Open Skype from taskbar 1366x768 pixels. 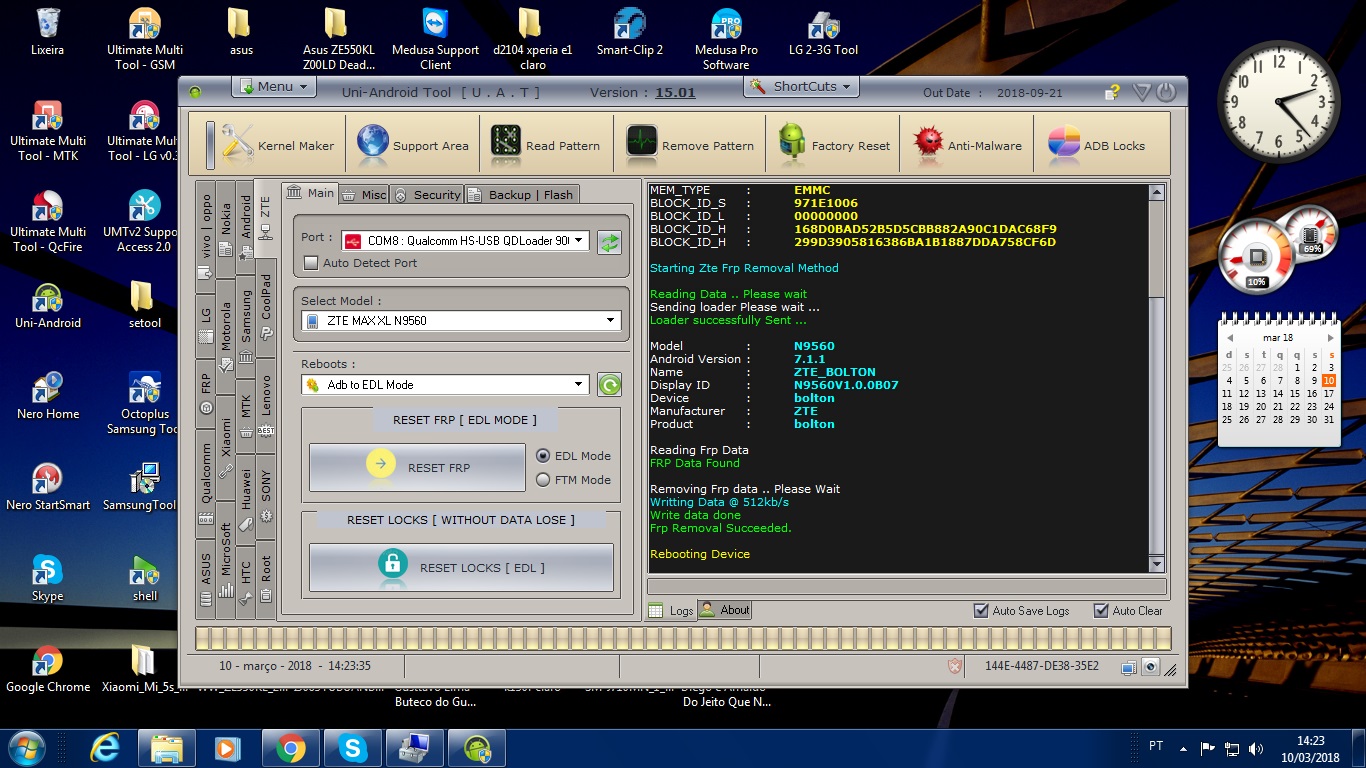(352, 747)
